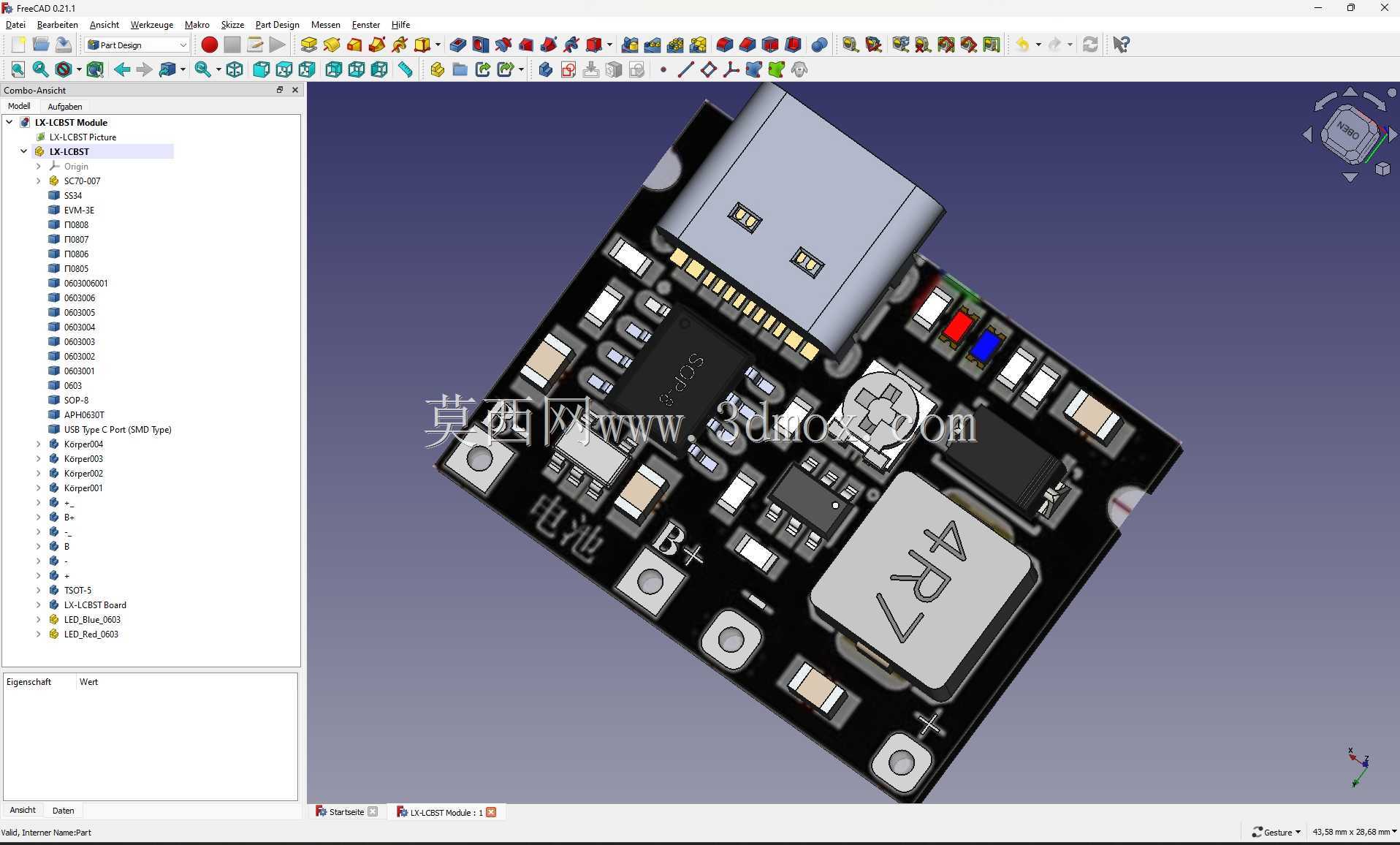Image resolution: width=1400 pixels, height=845 pixels.
Task: Undock the Combo-Ansicht panel
Action: pos(279,90)
